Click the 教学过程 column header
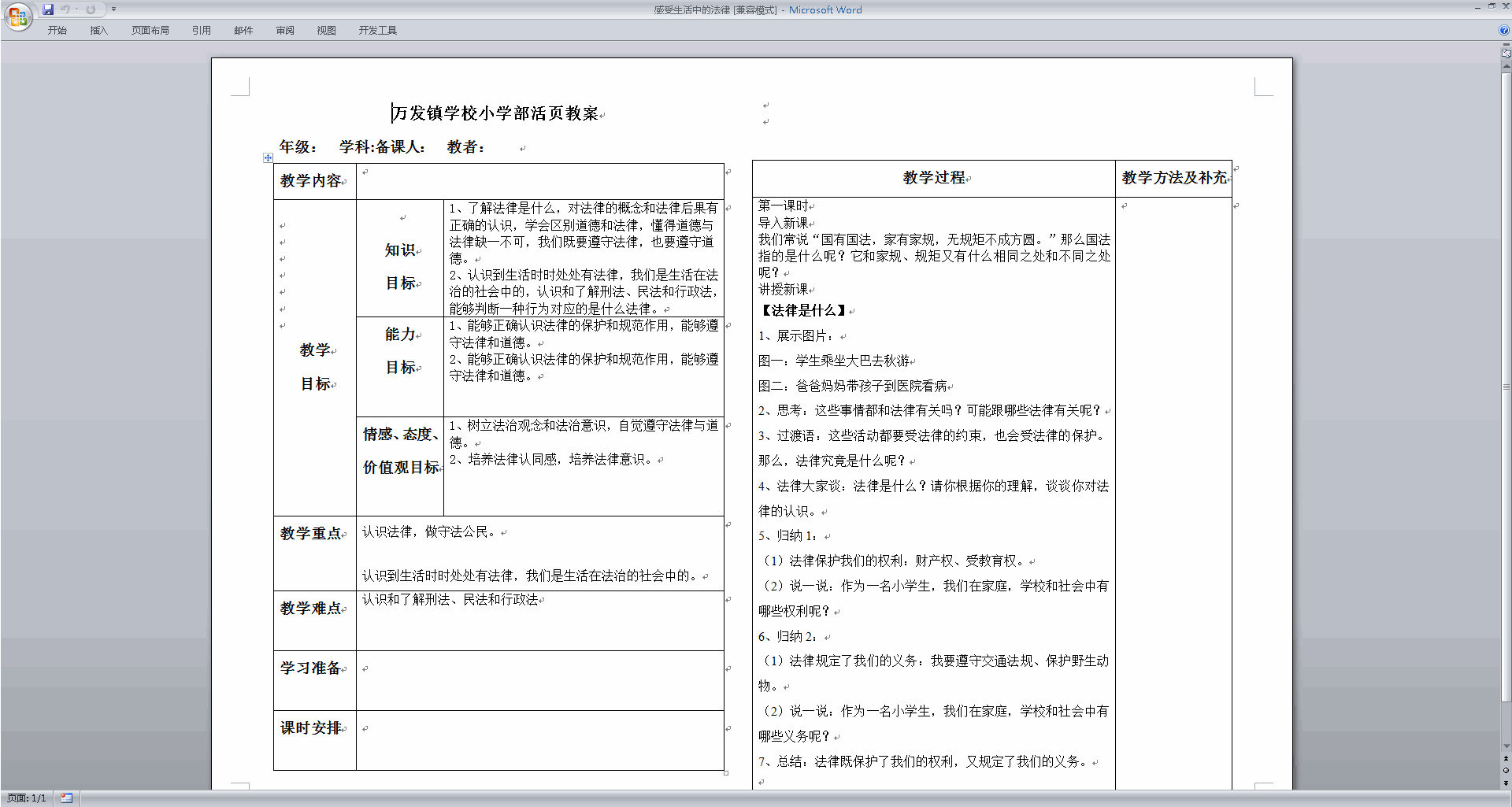This screenshot has width=1512, height=807. click(934, 178)
